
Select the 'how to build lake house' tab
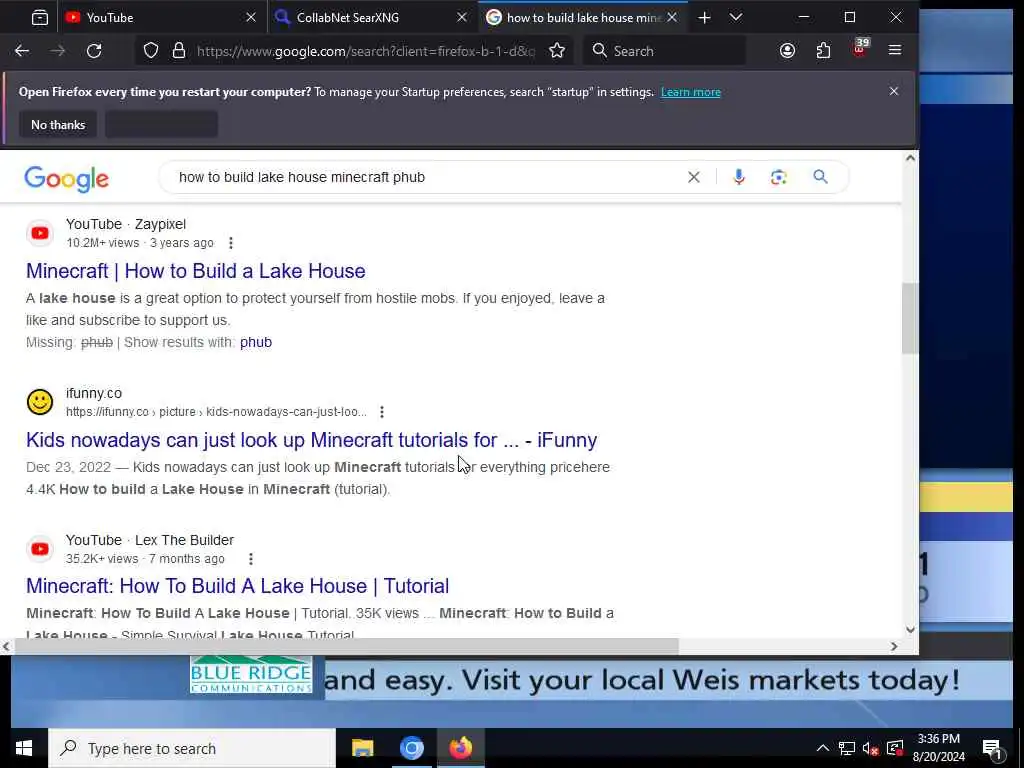tap(583, 18)
